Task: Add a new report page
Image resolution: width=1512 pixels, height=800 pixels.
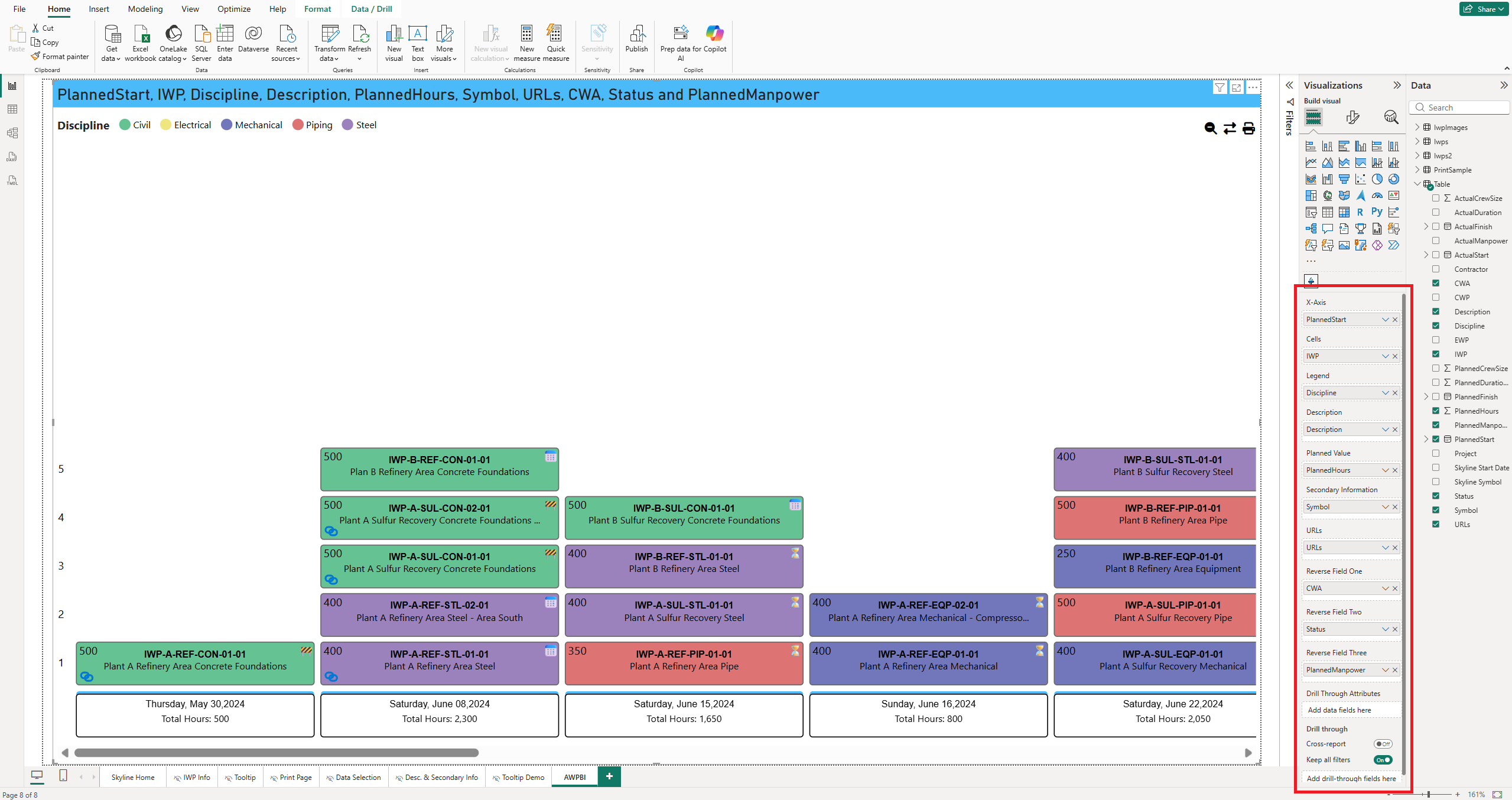Action: point(609,776)
